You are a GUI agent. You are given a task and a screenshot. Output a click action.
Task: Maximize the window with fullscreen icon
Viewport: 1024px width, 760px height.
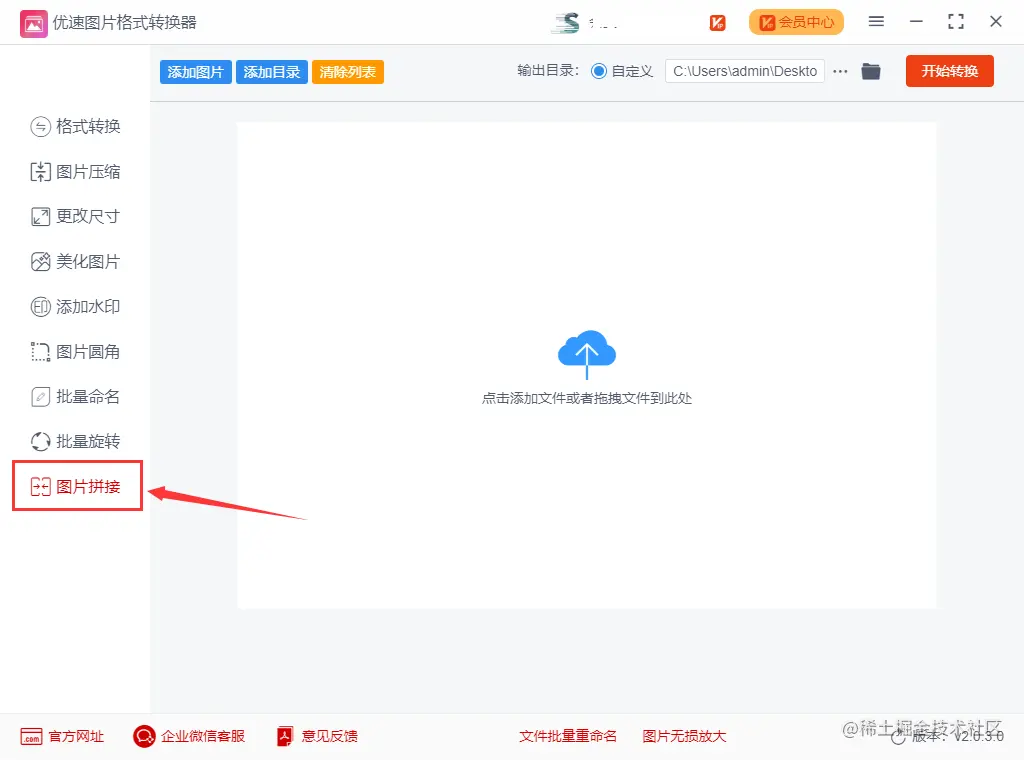click(955, 22)
